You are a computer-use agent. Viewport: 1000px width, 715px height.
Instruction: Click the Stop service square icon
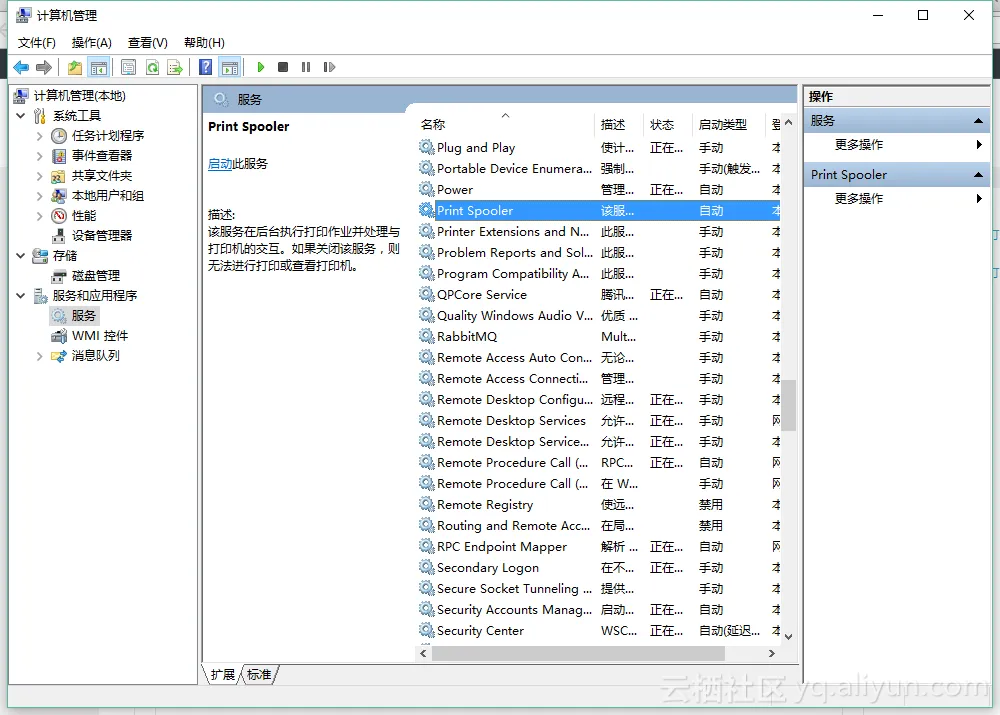pos(283,67)
